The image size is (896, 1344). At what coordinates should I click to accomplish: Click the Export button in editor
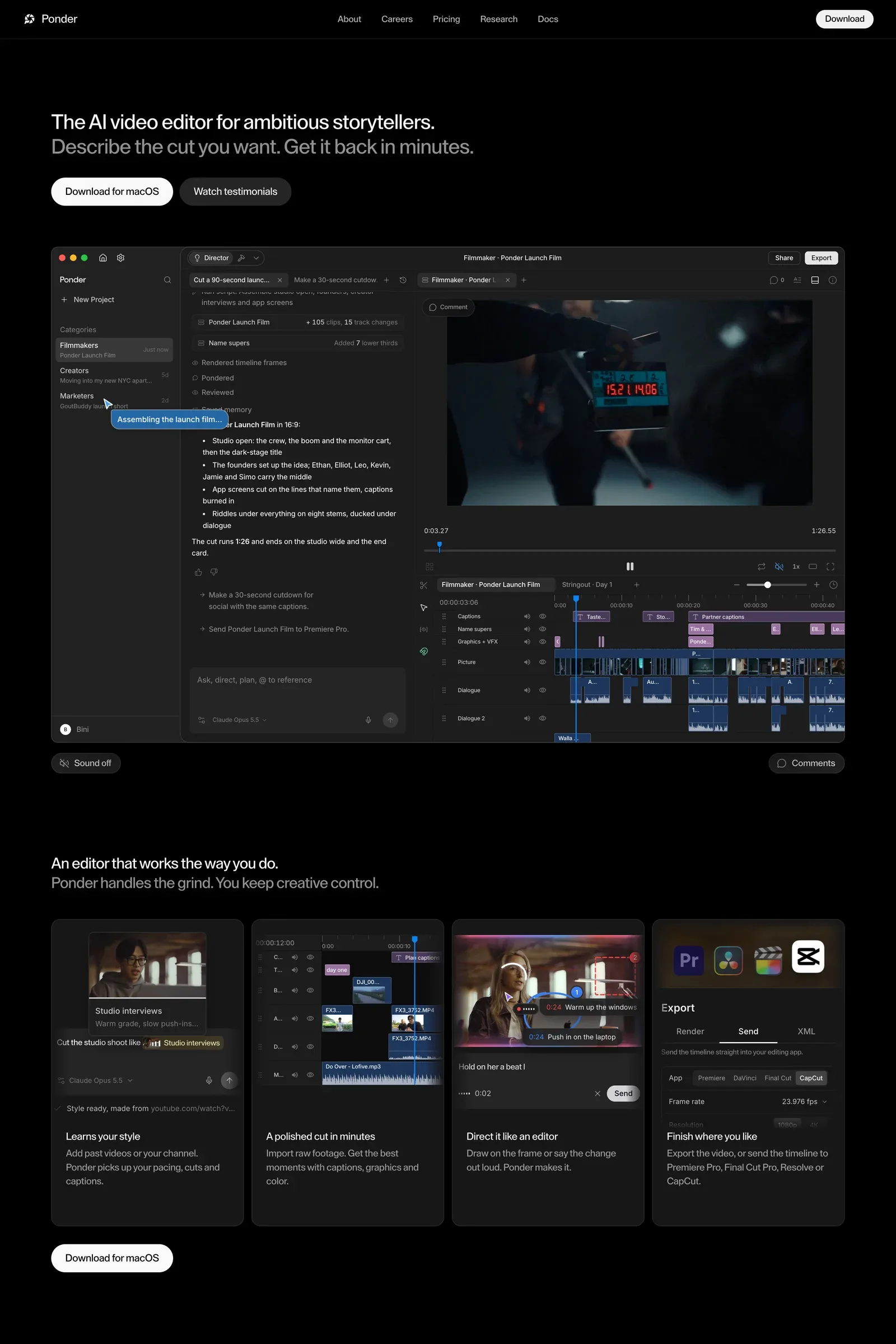[x=821, y=258]
